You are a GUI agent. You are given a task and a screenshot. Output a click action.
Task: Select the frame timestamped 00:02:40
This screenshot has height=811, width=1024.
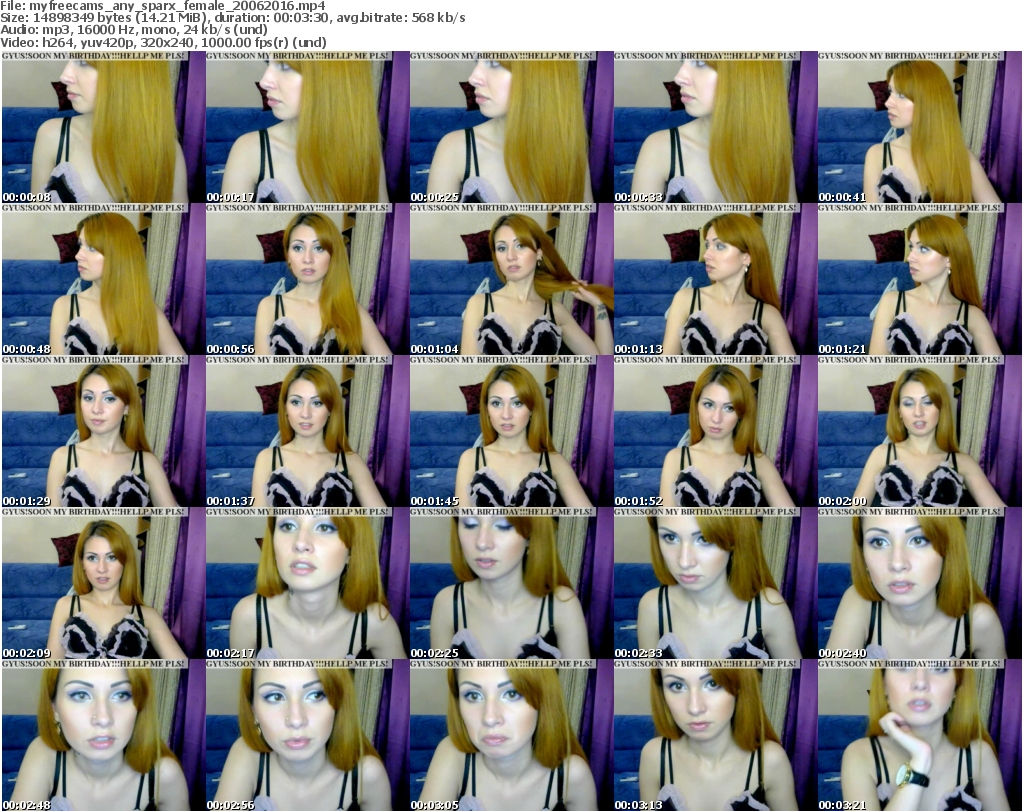coord(920,583)
